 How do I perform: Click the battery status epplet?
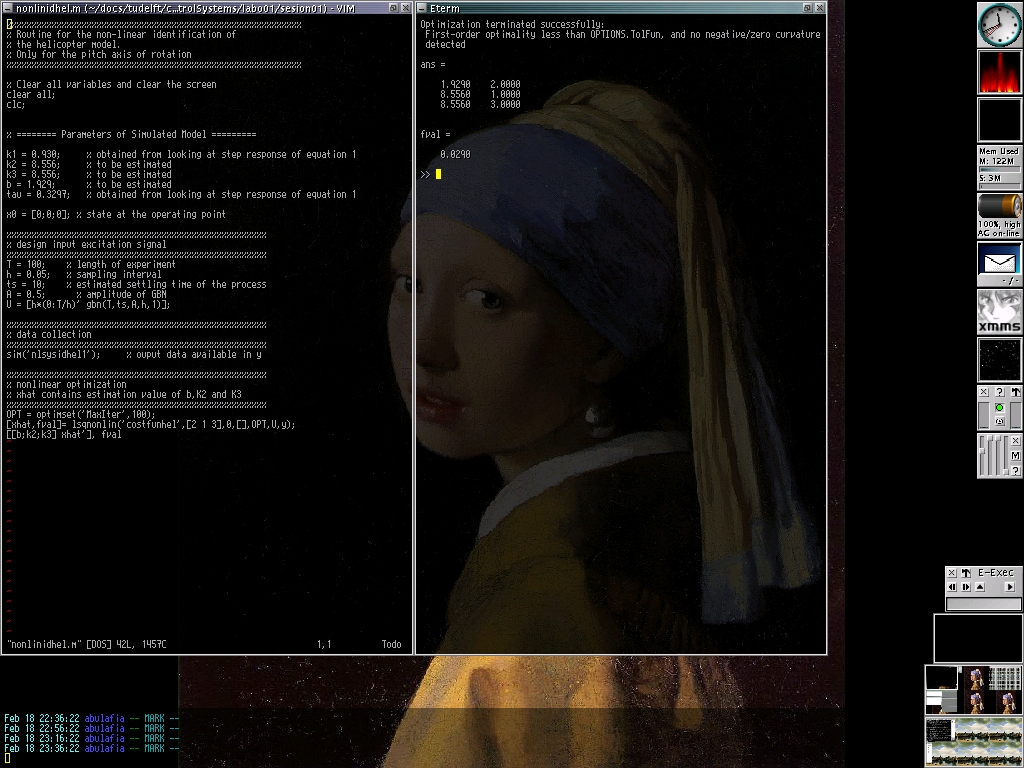tap(999, 216)
